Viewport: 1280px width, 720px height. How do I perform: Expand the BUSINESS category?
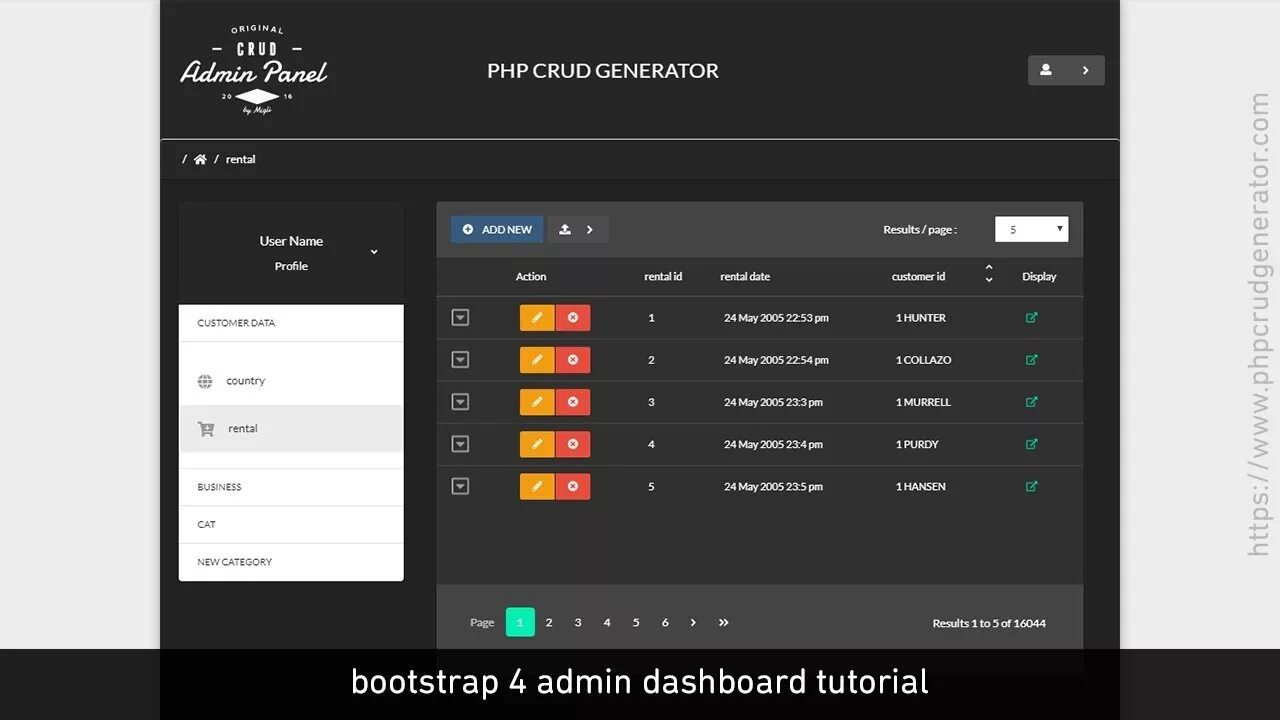(x=291, y=487)
